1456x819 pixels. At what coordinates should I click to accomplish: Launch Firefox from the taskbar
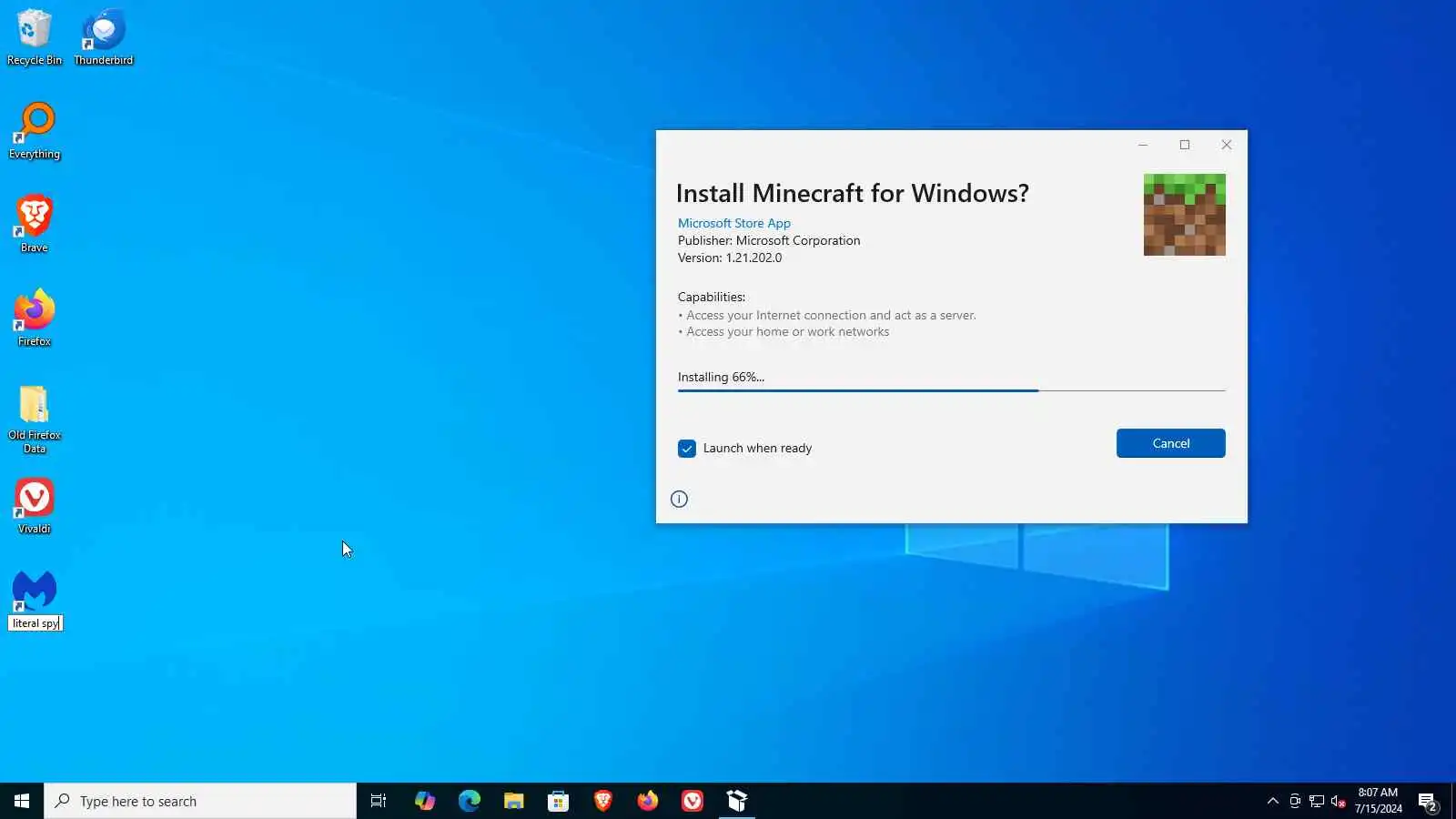pyautogui.click(x=648, y=801)
